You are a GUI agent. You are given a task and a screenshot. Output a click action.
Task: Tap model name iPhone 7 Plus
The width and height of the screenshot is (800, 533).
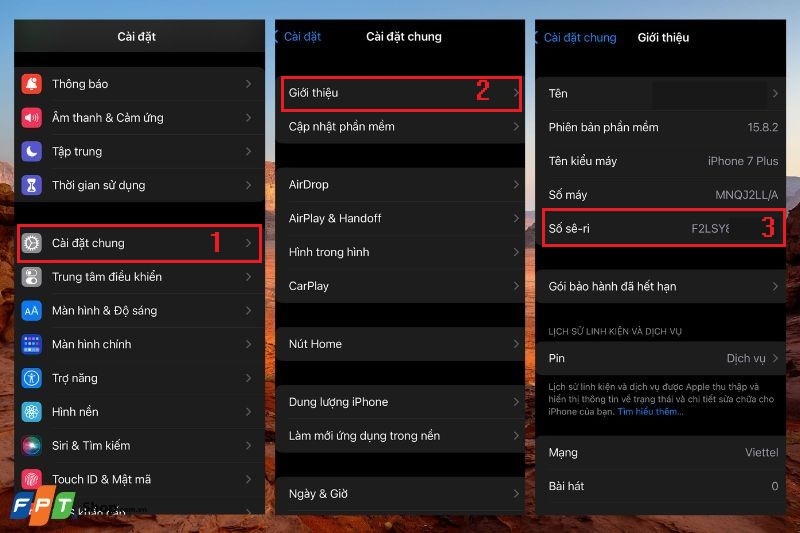743,161
